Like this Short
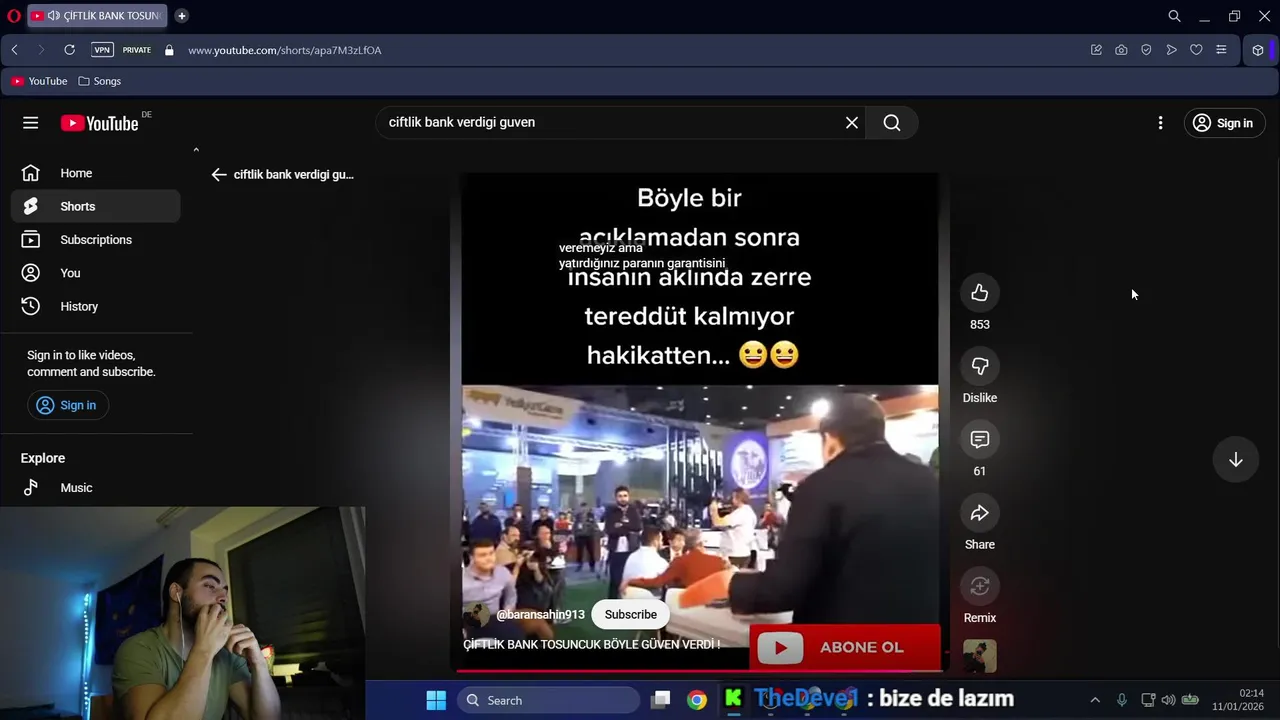1280x720 pixels. pos(980,293)
